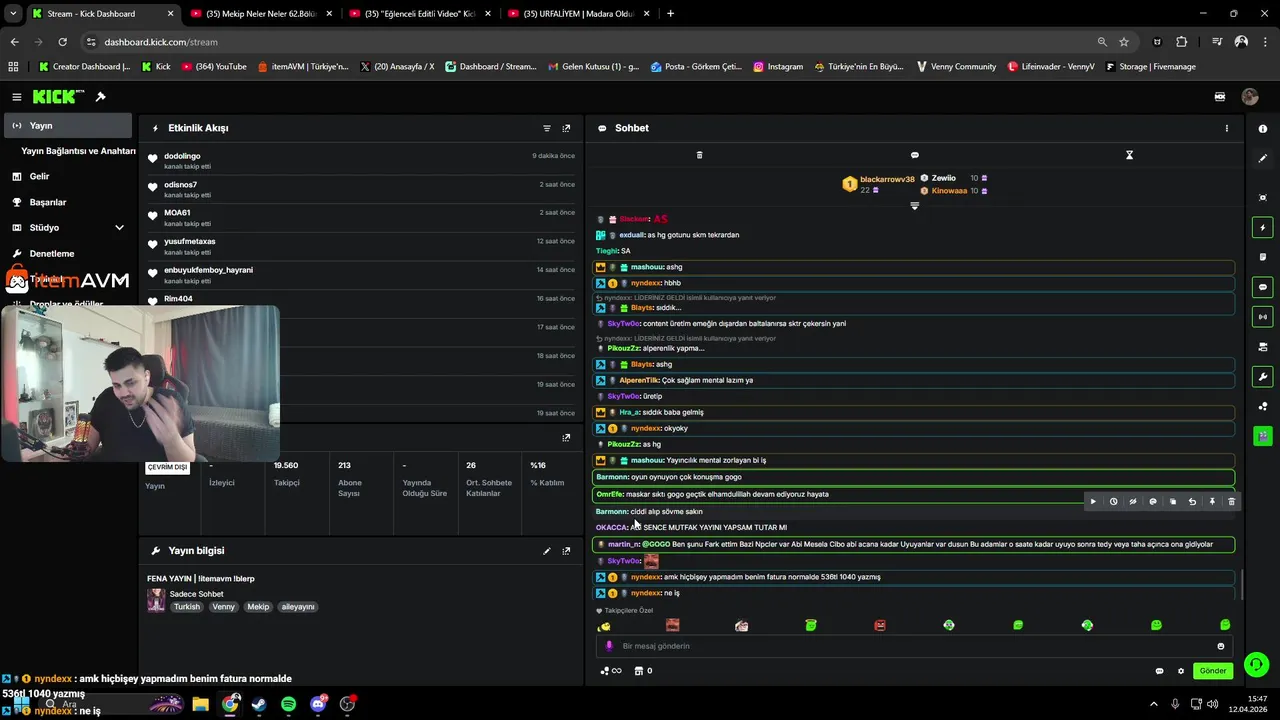Click the trash icon at top of chat
Screen dimensions: 1280x720
pos(699,155)
